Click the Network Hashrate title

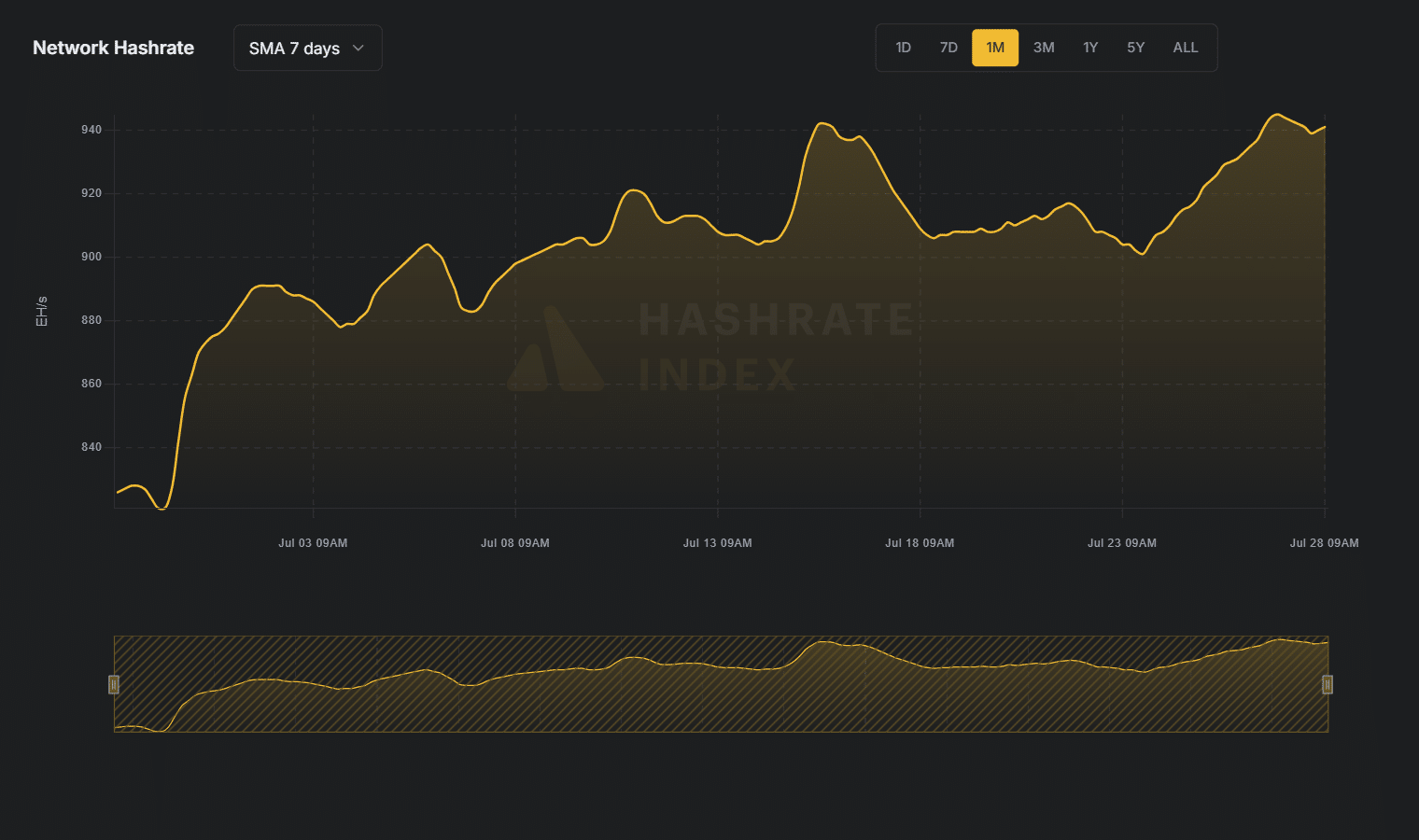point(113,48)
